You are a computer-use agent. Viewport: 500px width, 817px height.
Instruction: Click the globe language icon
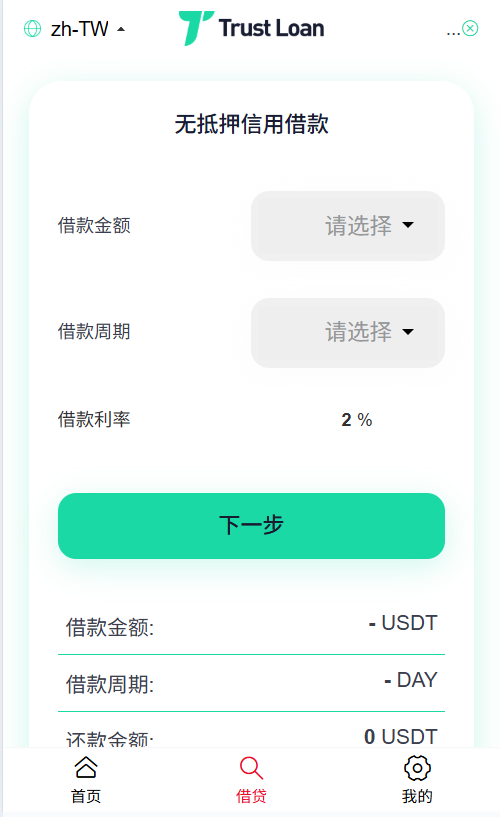32,29
